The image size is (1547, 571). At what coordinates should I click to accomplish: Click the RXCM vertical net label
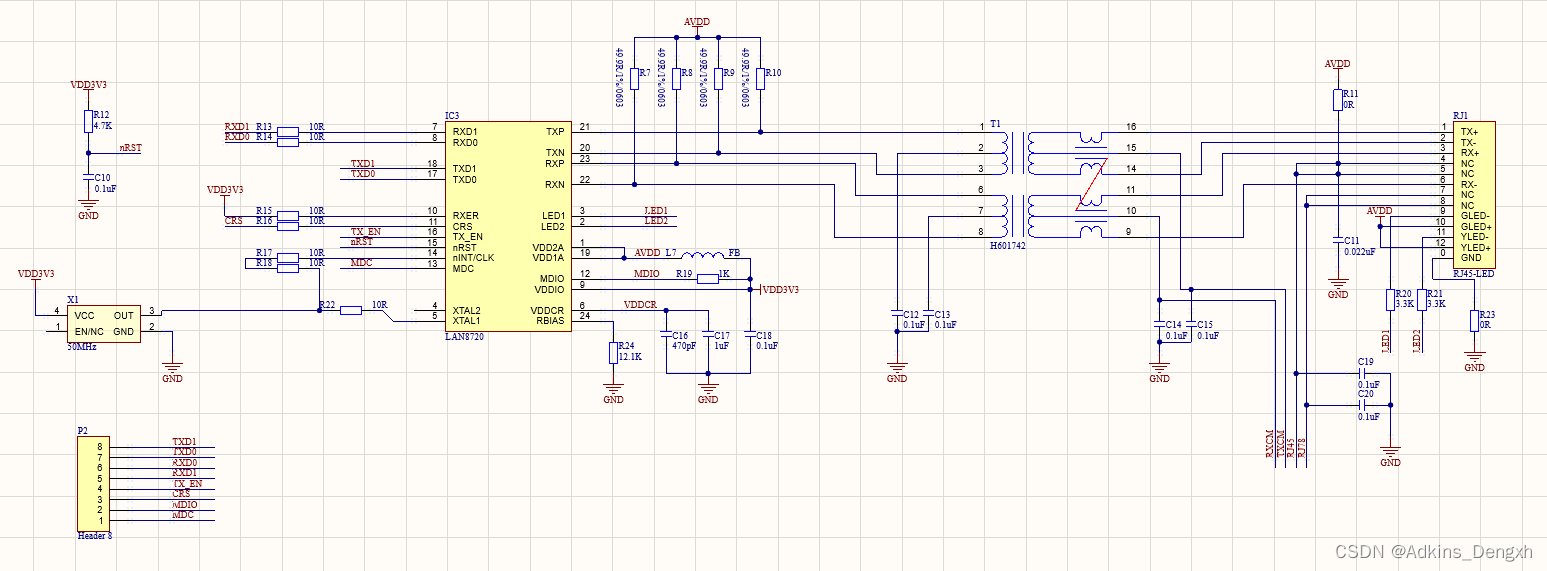click(1270, 445)
